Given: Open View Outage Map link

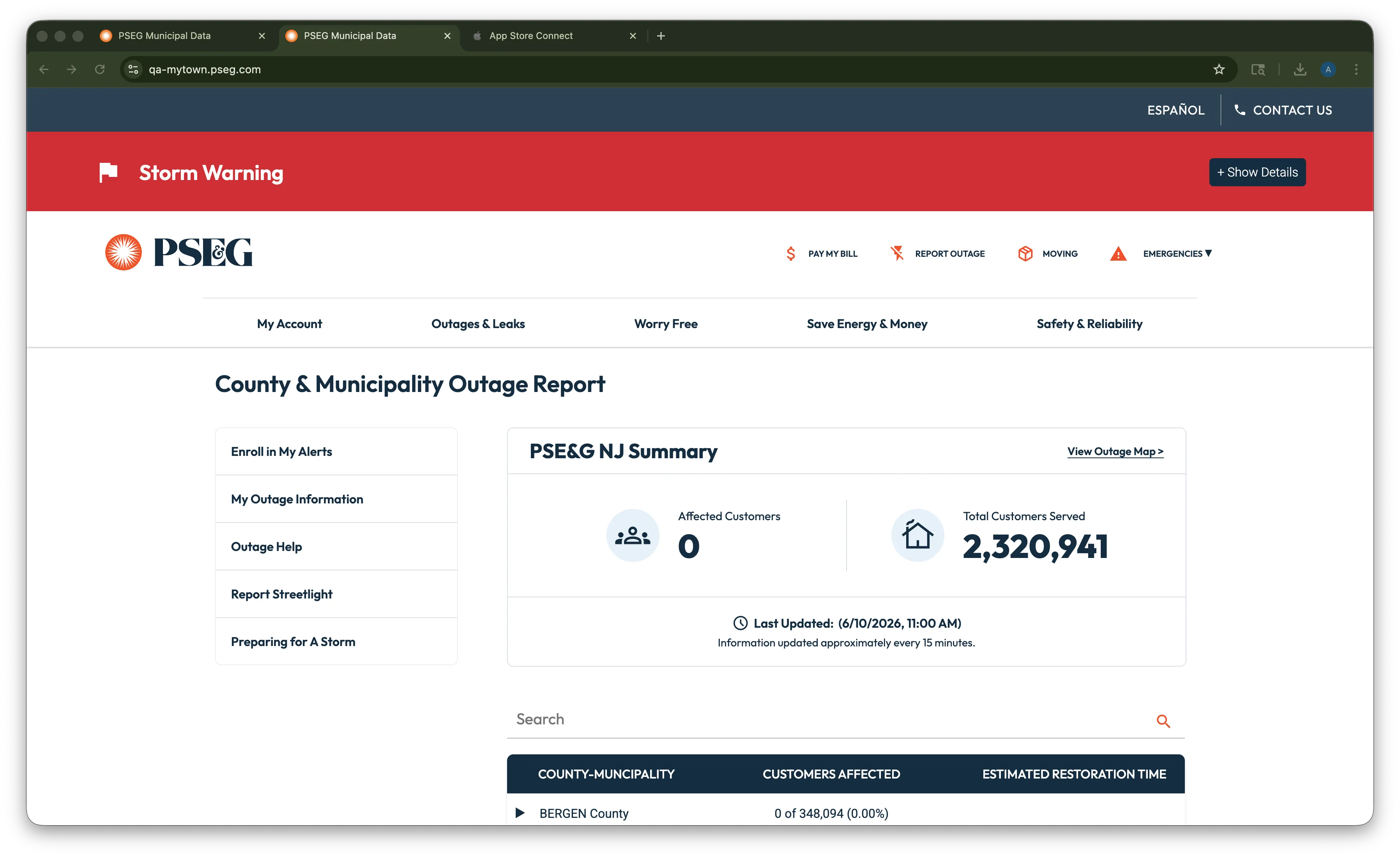Looking at the screenshot, I should click(1115, 452).
